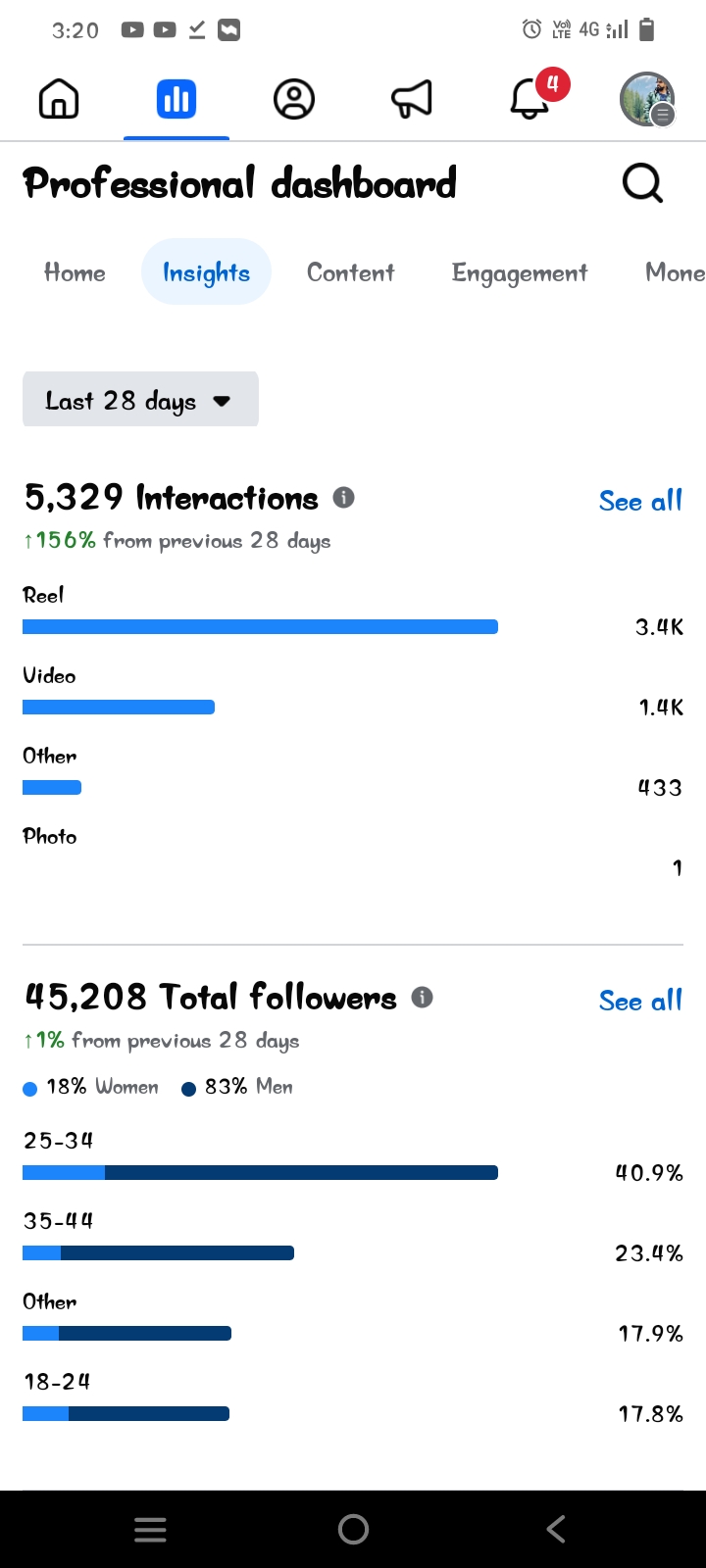
Task: Tap the Reel interactions bar
Action: point(260,627)
